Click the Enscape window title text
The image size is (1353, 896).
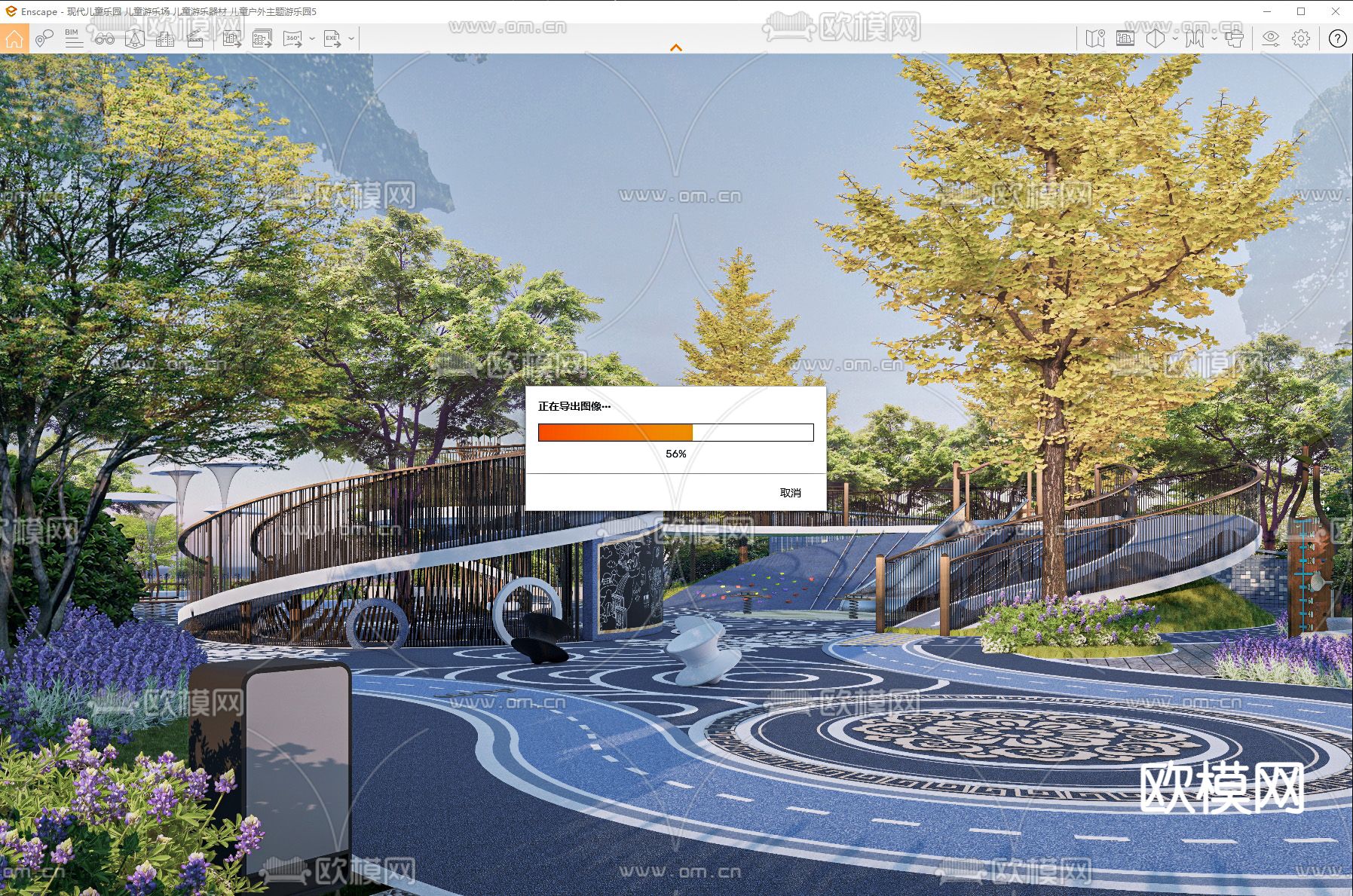pos(169,11)
